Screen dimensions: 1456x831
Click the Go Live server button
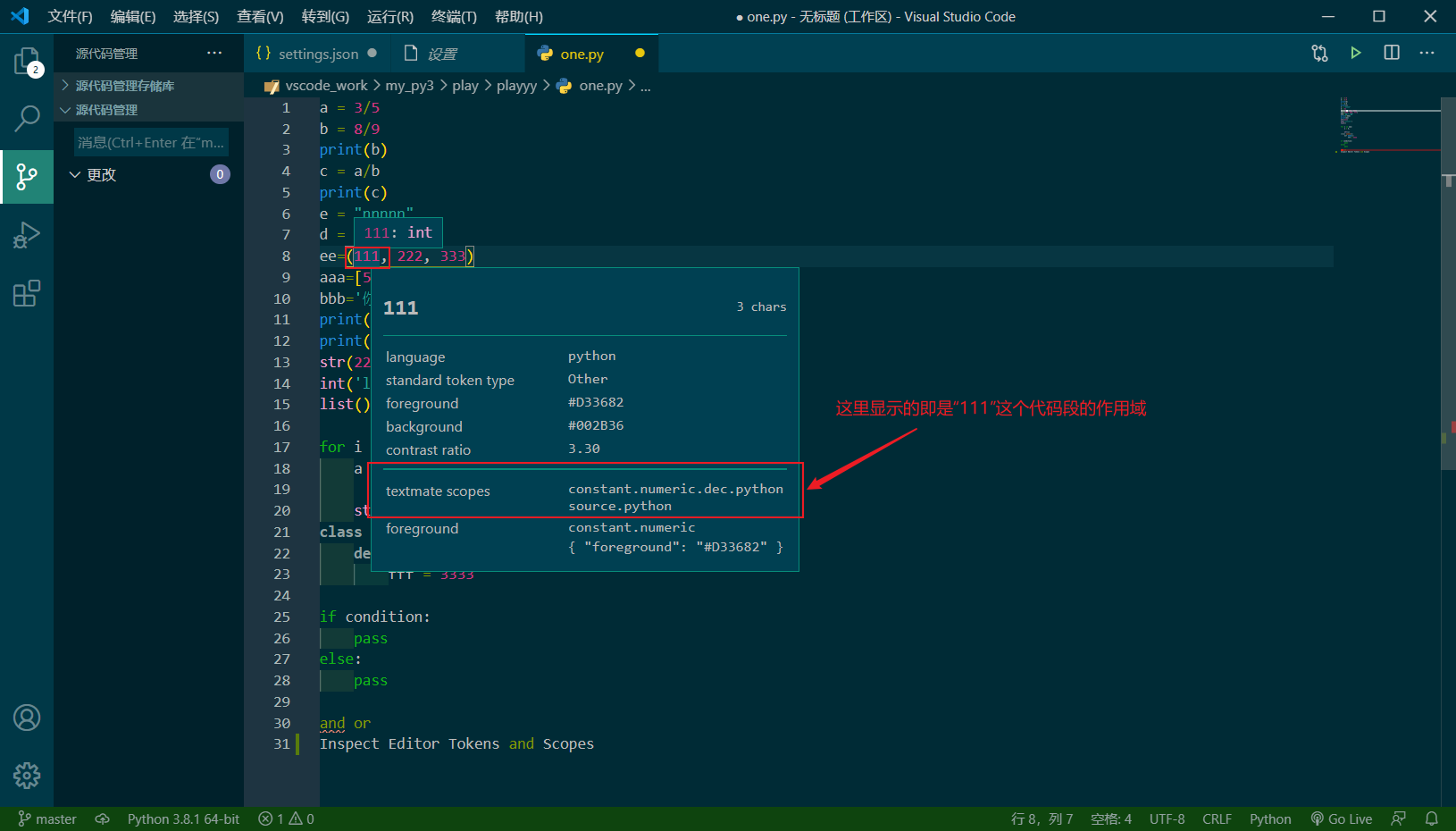[x=1341, y=818]
